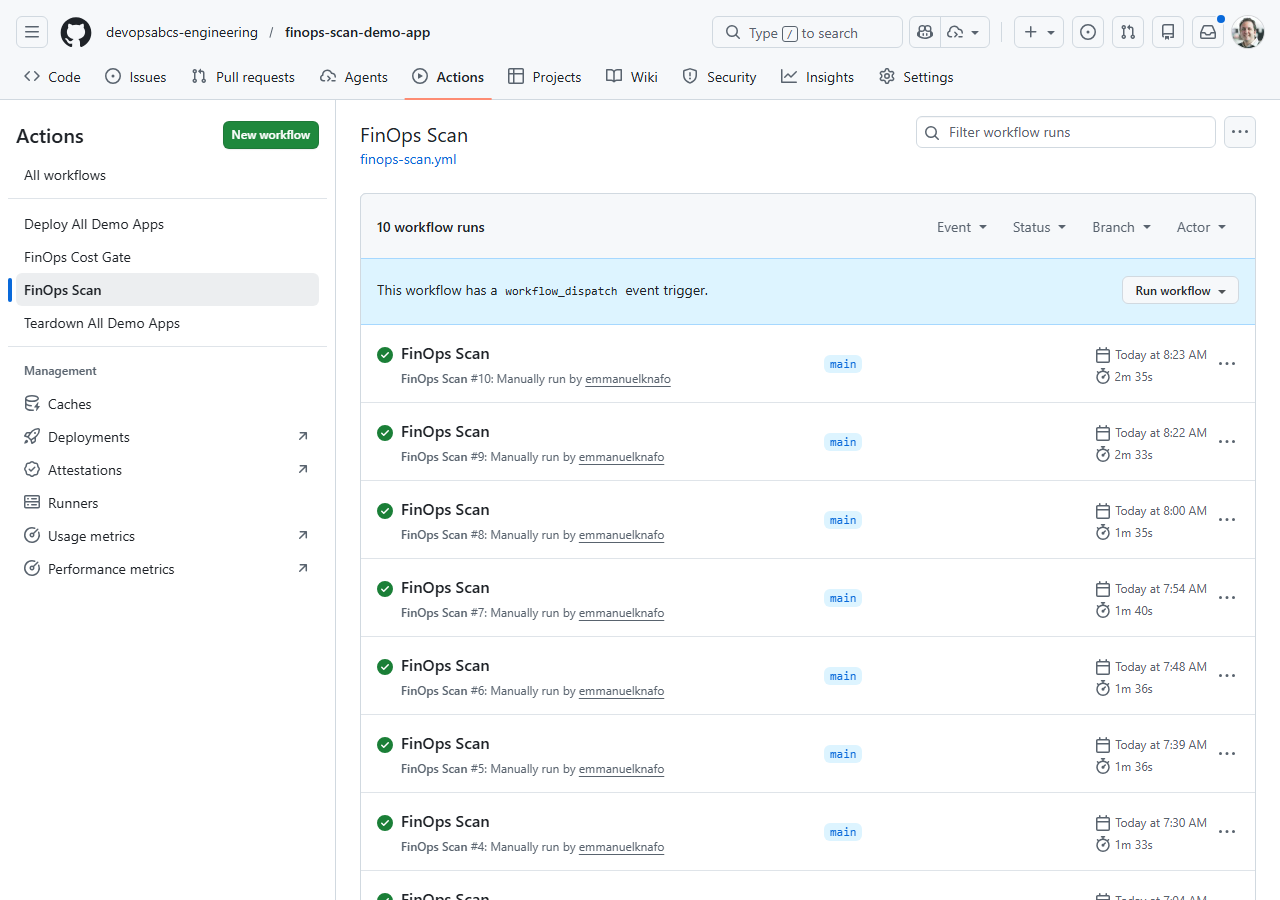Image resolution: width=1280 pixels, height=900 pixels.
Task: Select Caches in the Management sidebar
Action: coord(70,403)
